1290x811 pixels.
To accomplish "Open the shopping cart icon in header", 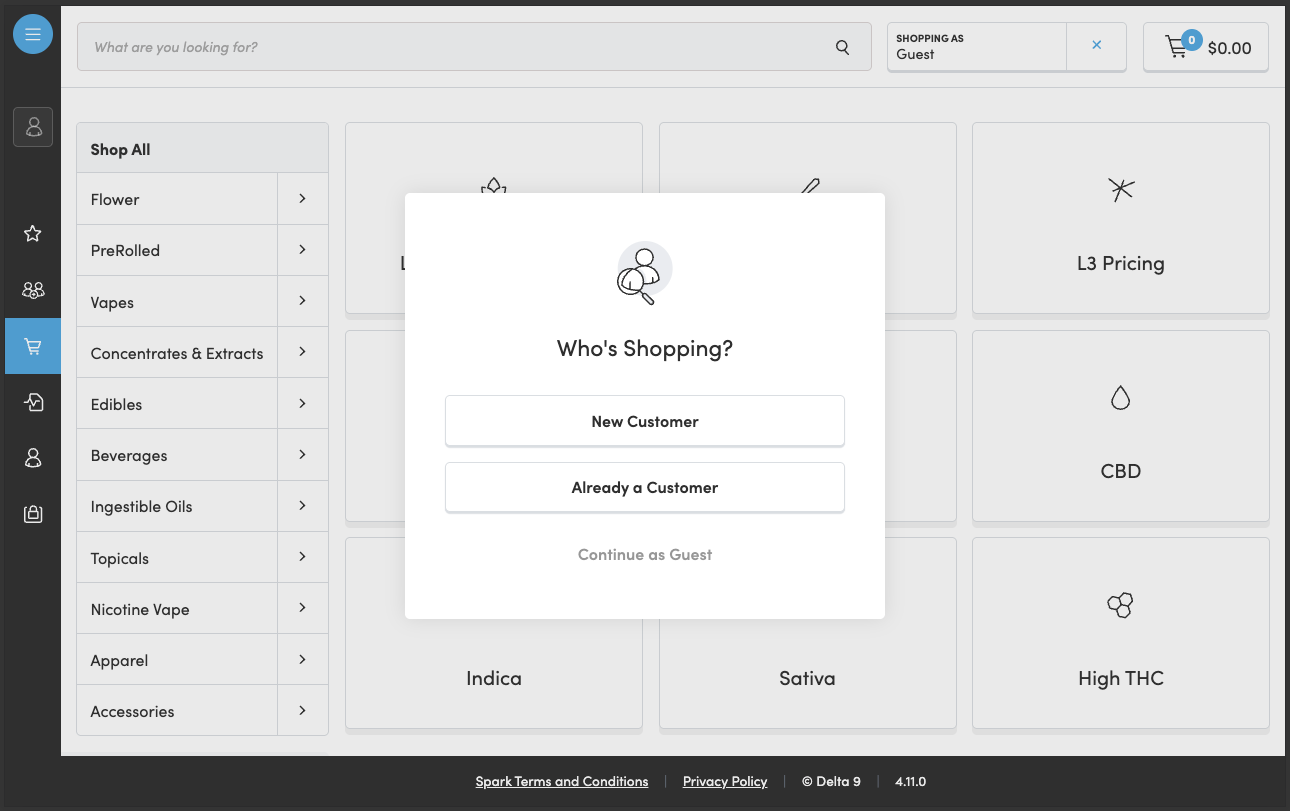I will coord(1177,47).
